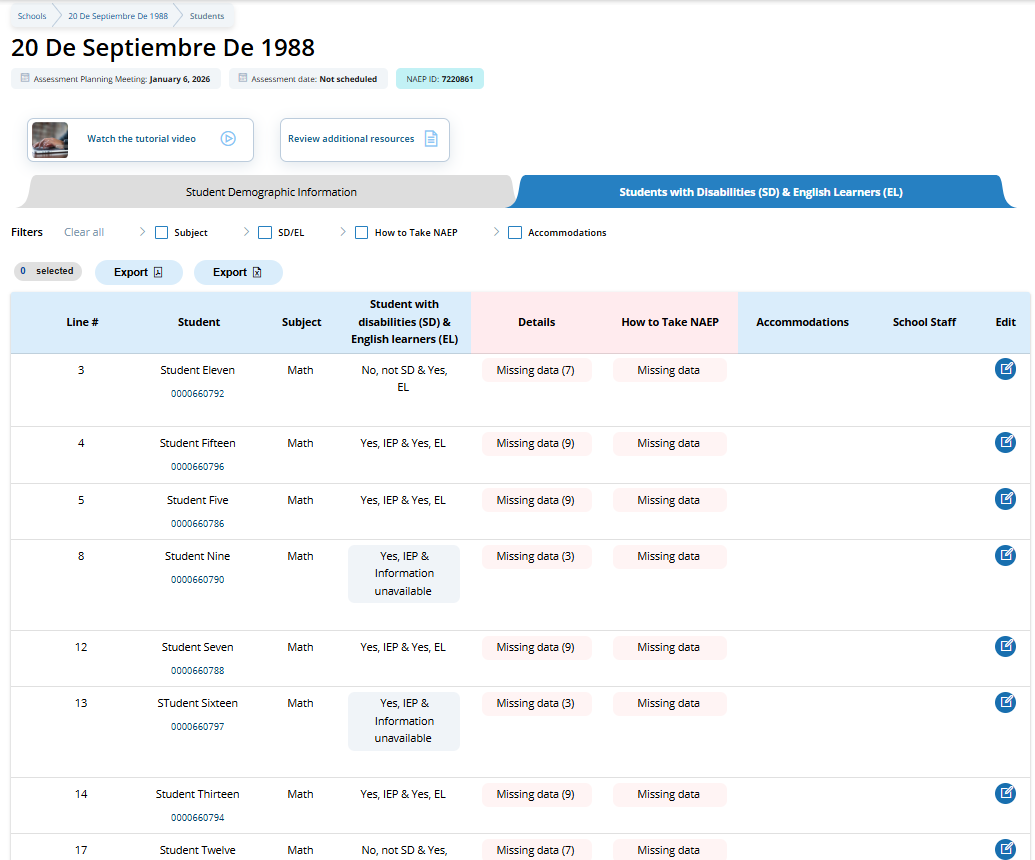Open edit for Student Seven
Viewport: 1035px width, 860px height.
click(1005, 646)
